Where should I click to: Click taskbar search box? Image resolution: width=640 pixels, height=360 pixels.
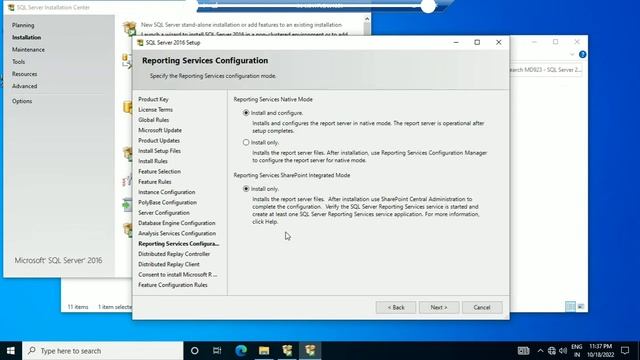click(x=103, y=351)
